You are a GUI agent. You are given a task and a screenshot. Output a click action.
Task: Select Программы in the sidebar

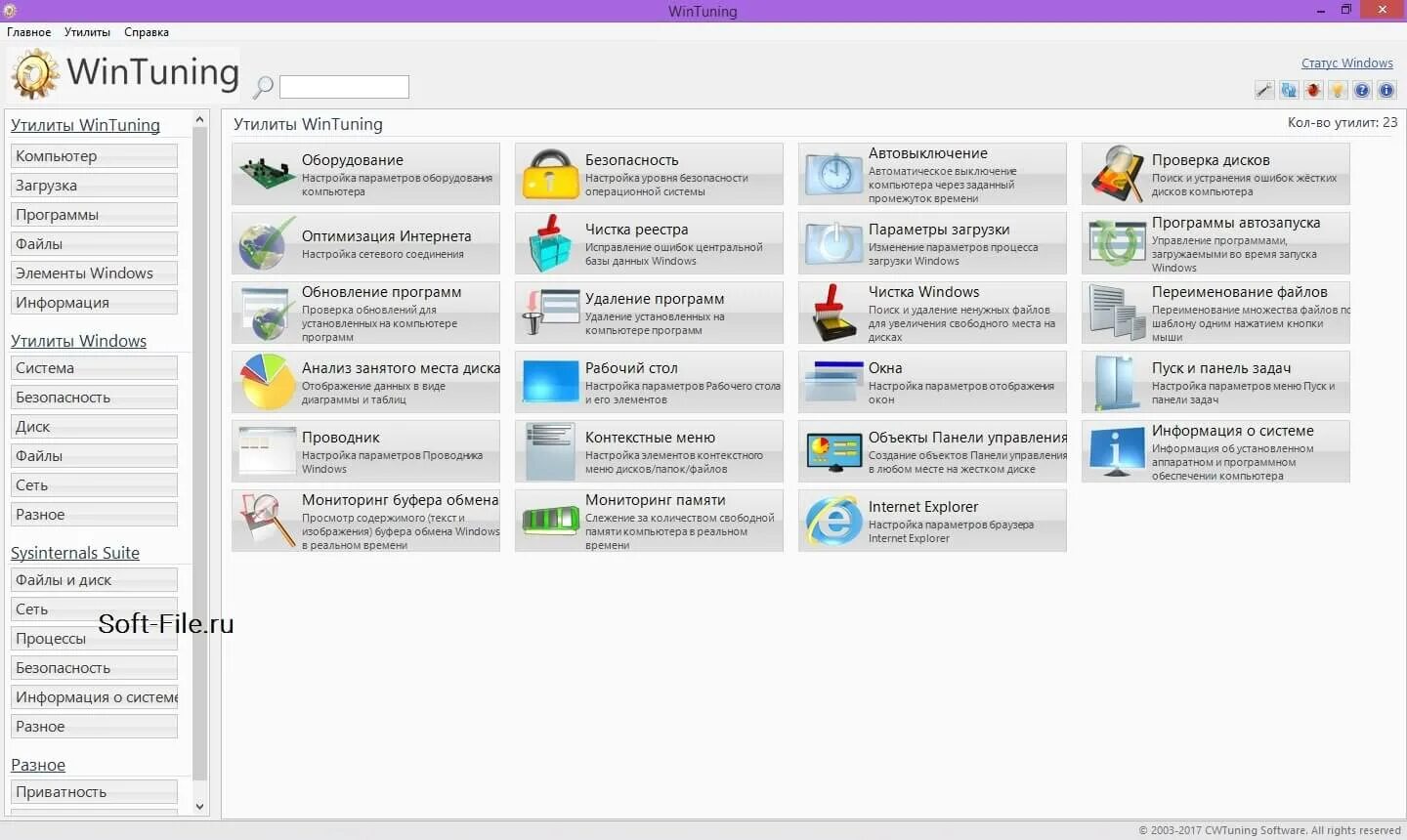(94, 215)
